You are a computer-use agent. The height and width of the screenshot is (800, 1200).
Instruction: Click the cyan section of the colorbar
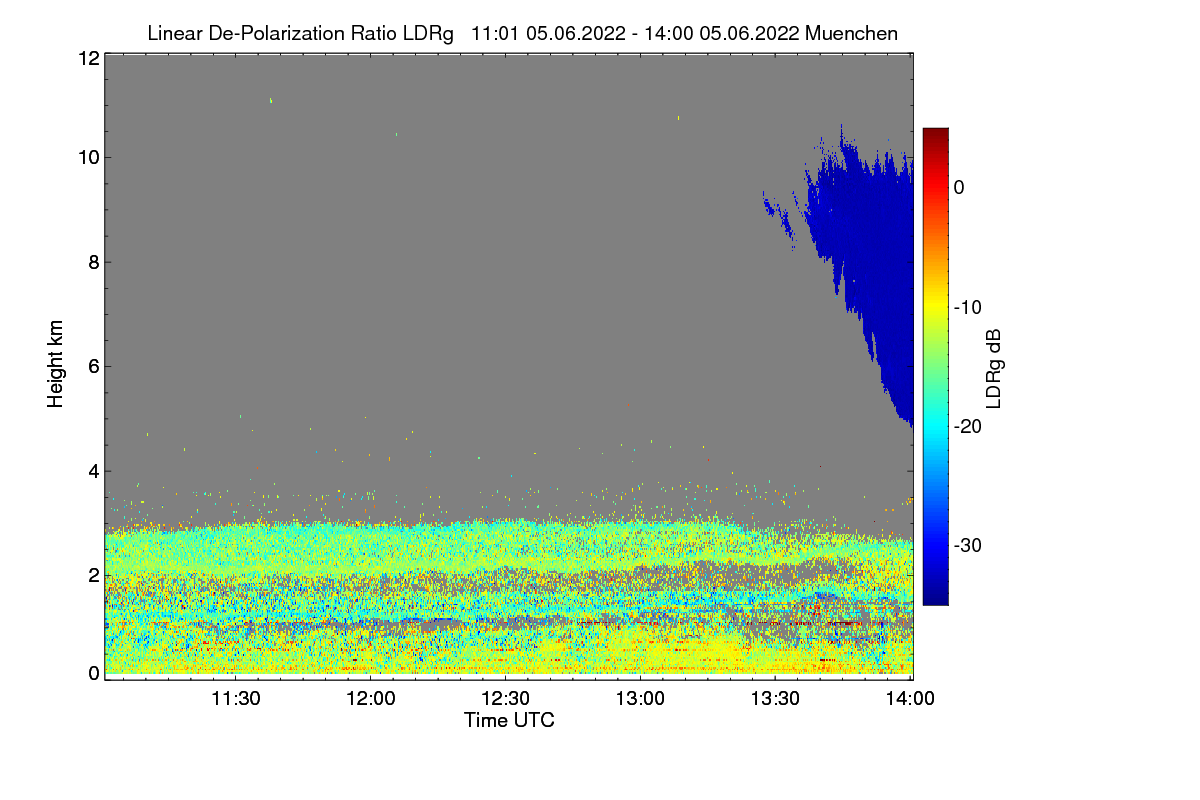coord(935,425)
